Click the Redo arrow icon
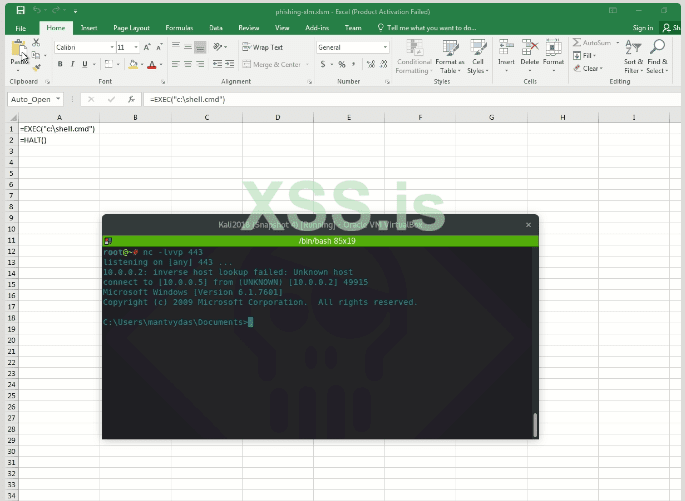Screen dimensions: 685x501 [x=56, y=10]
